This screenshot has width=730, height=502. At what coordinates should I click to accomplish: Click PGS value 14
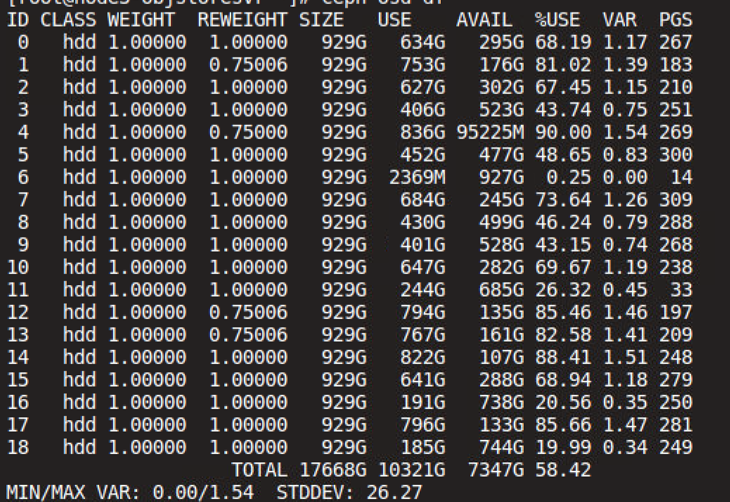(681, 177)
